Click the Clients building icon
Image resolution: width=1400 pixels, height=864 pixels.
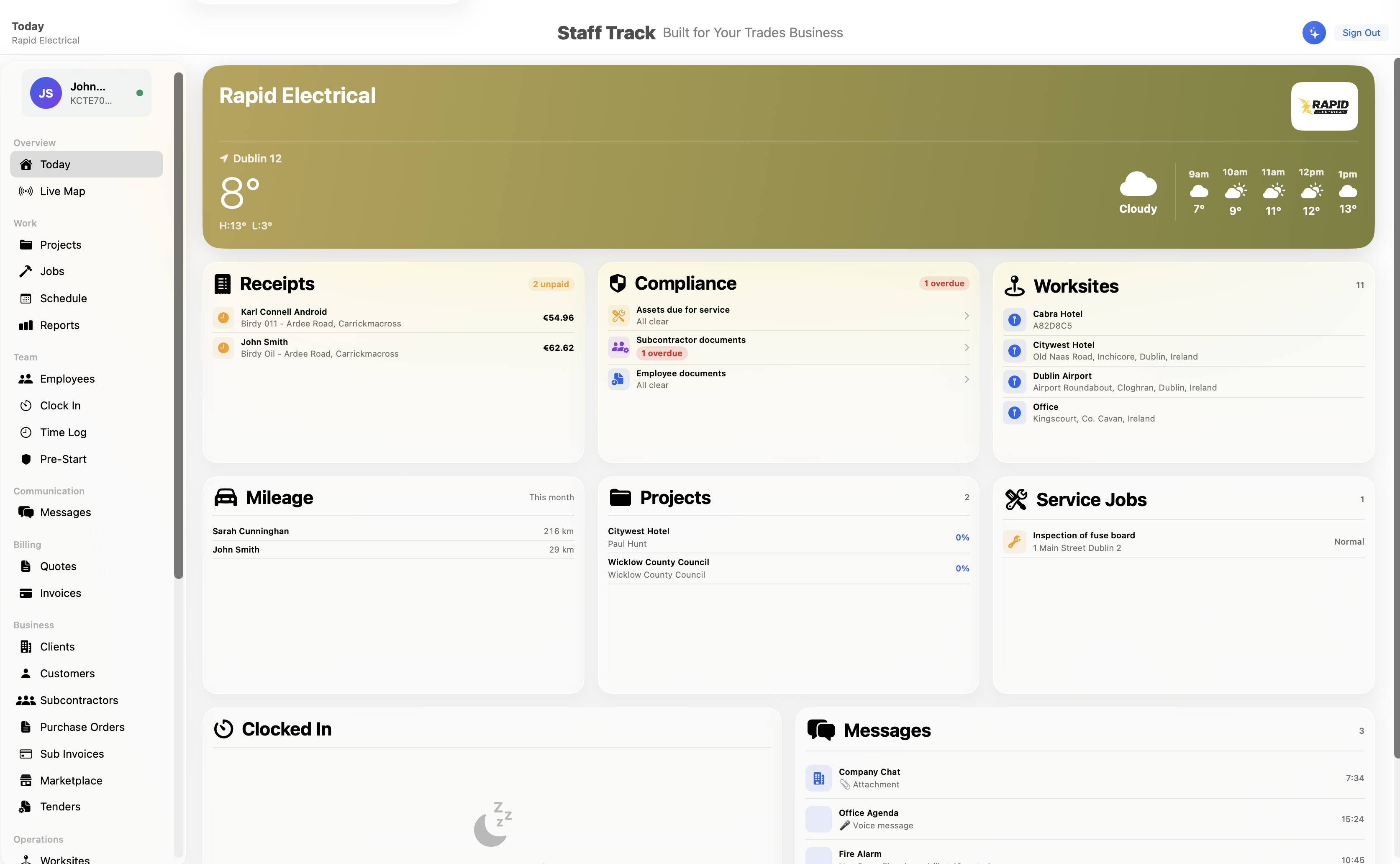tap(26, 647)
